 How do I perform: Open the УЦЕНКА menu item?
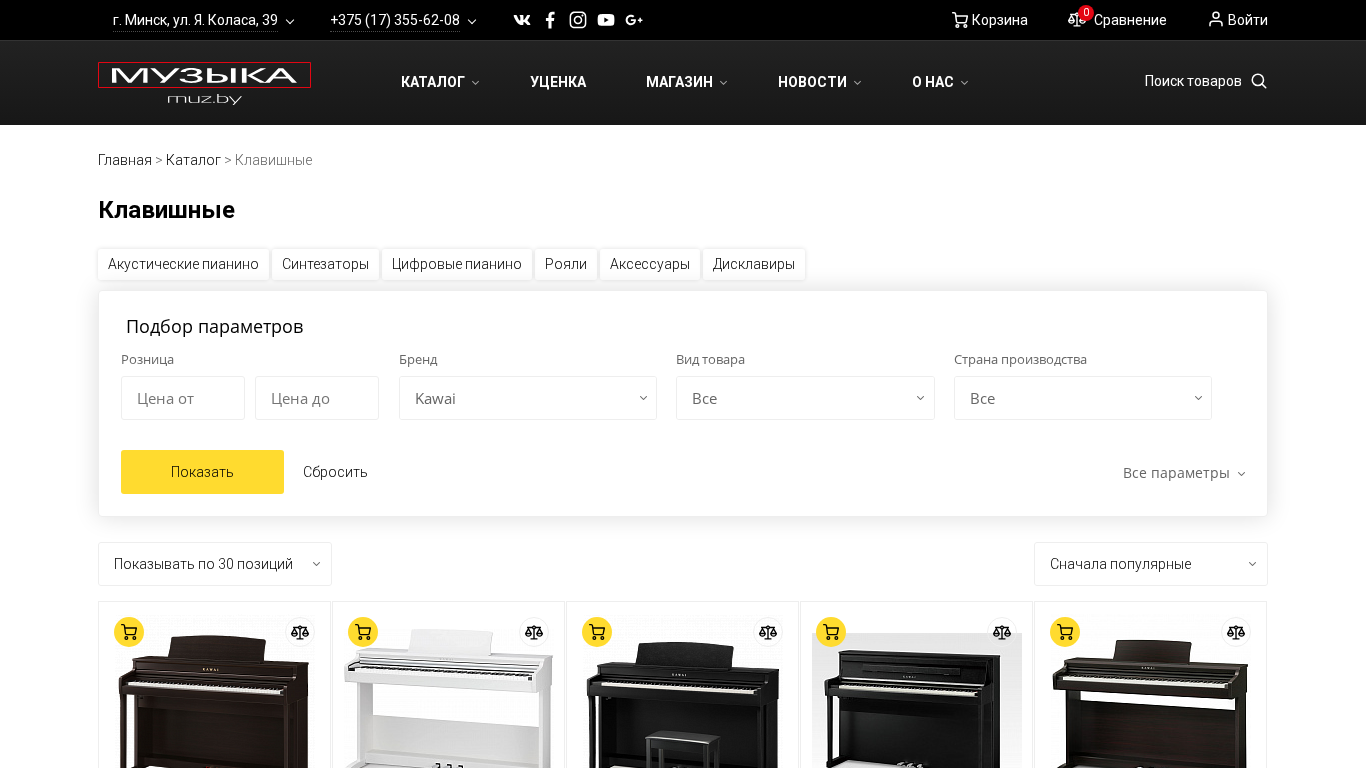[x=558, y=82]
